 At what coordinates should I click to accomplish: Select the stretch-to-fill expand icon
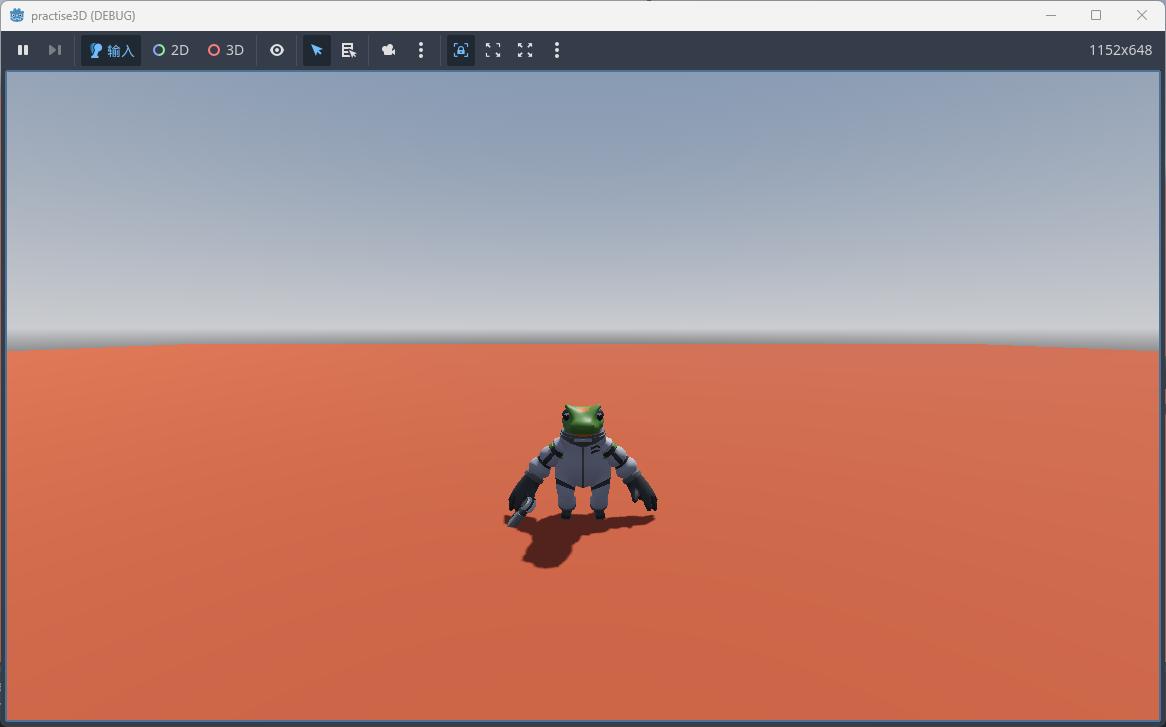point(525,50)
